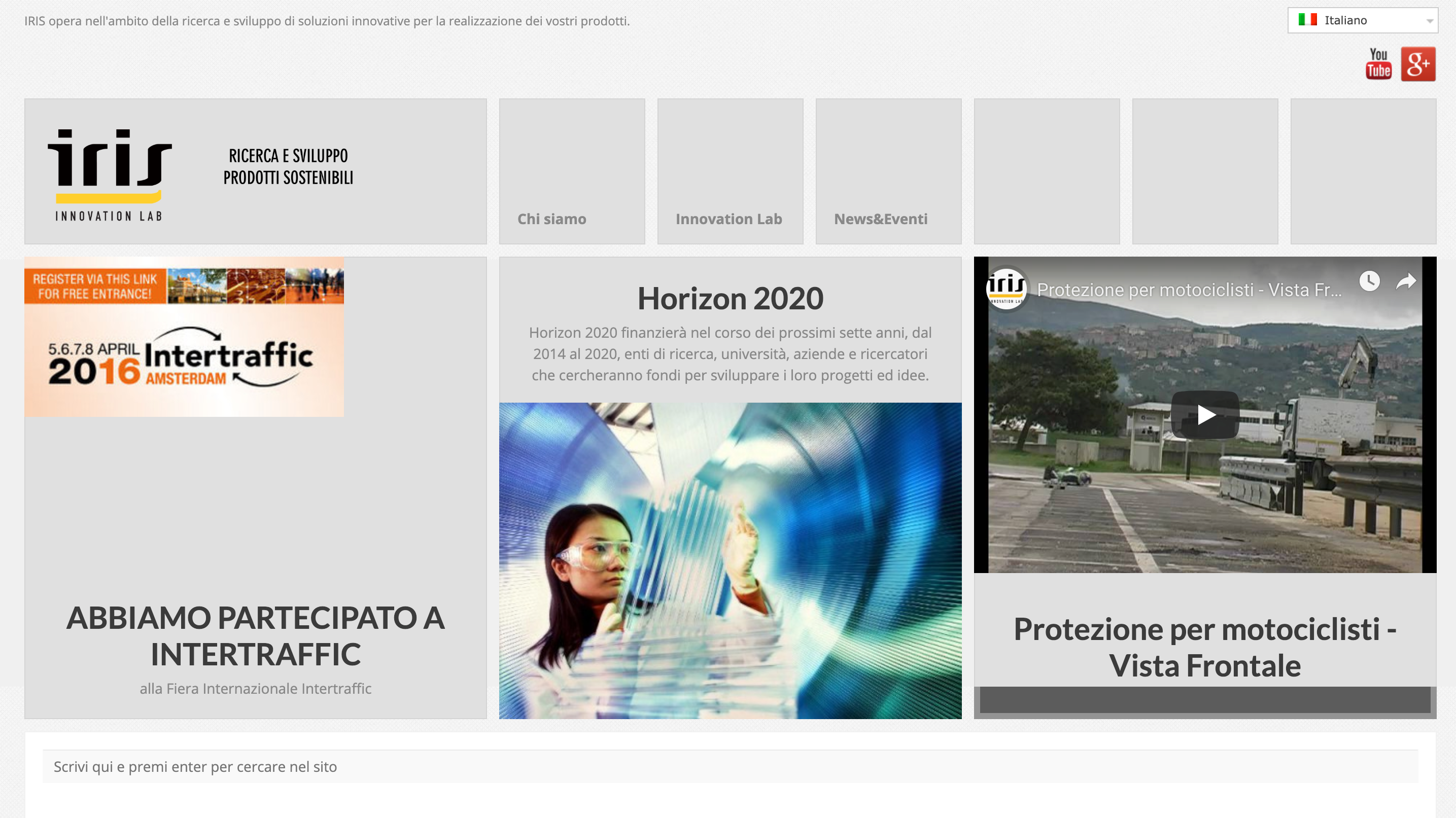Open the video title link in player
Viewport: 1456px width, 818px height.
point(1189,290)
